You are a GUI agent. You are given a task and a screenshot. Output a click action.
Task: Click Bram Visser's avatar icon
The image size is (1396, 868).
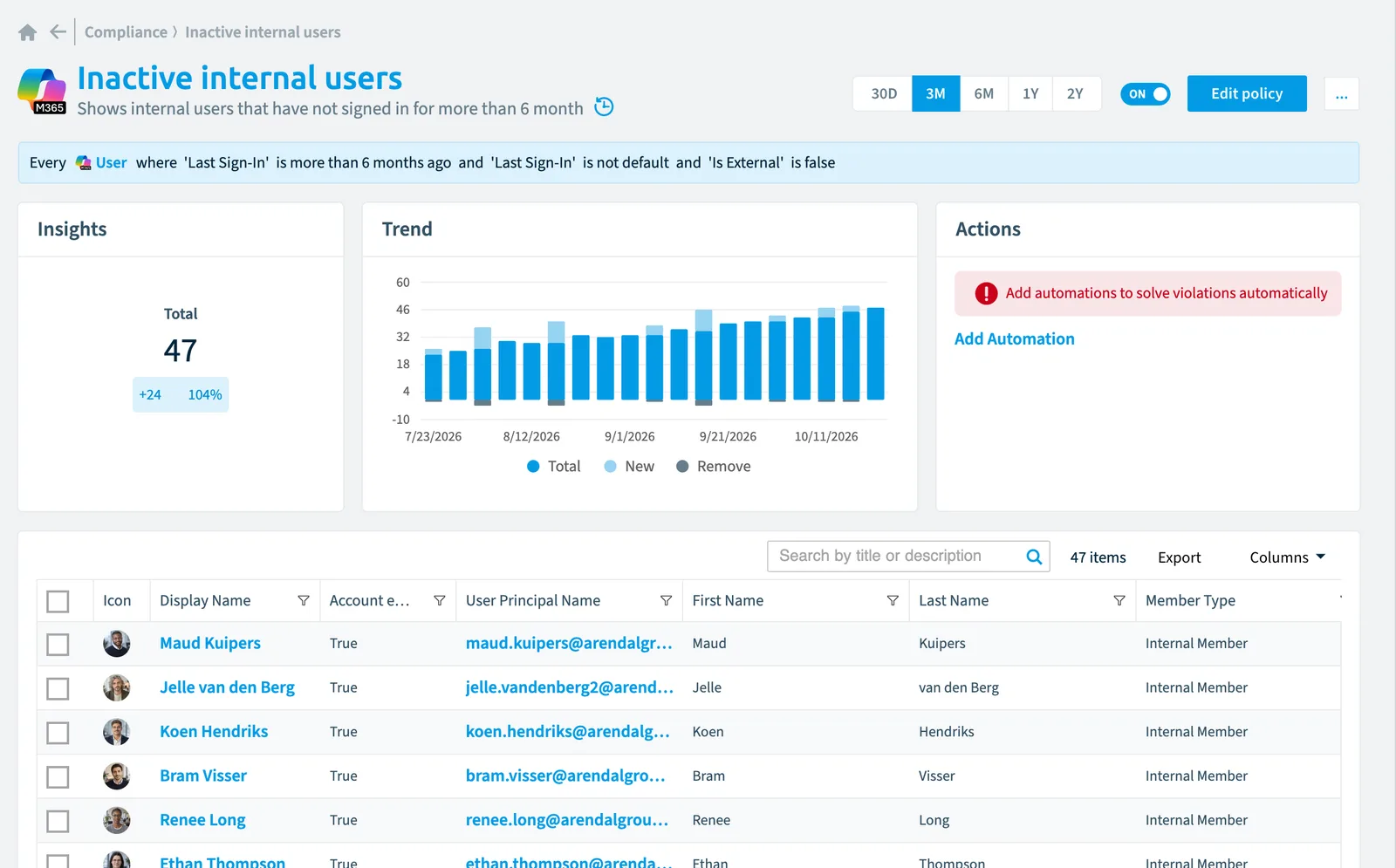pyautogui.click(x=117, y=776)
